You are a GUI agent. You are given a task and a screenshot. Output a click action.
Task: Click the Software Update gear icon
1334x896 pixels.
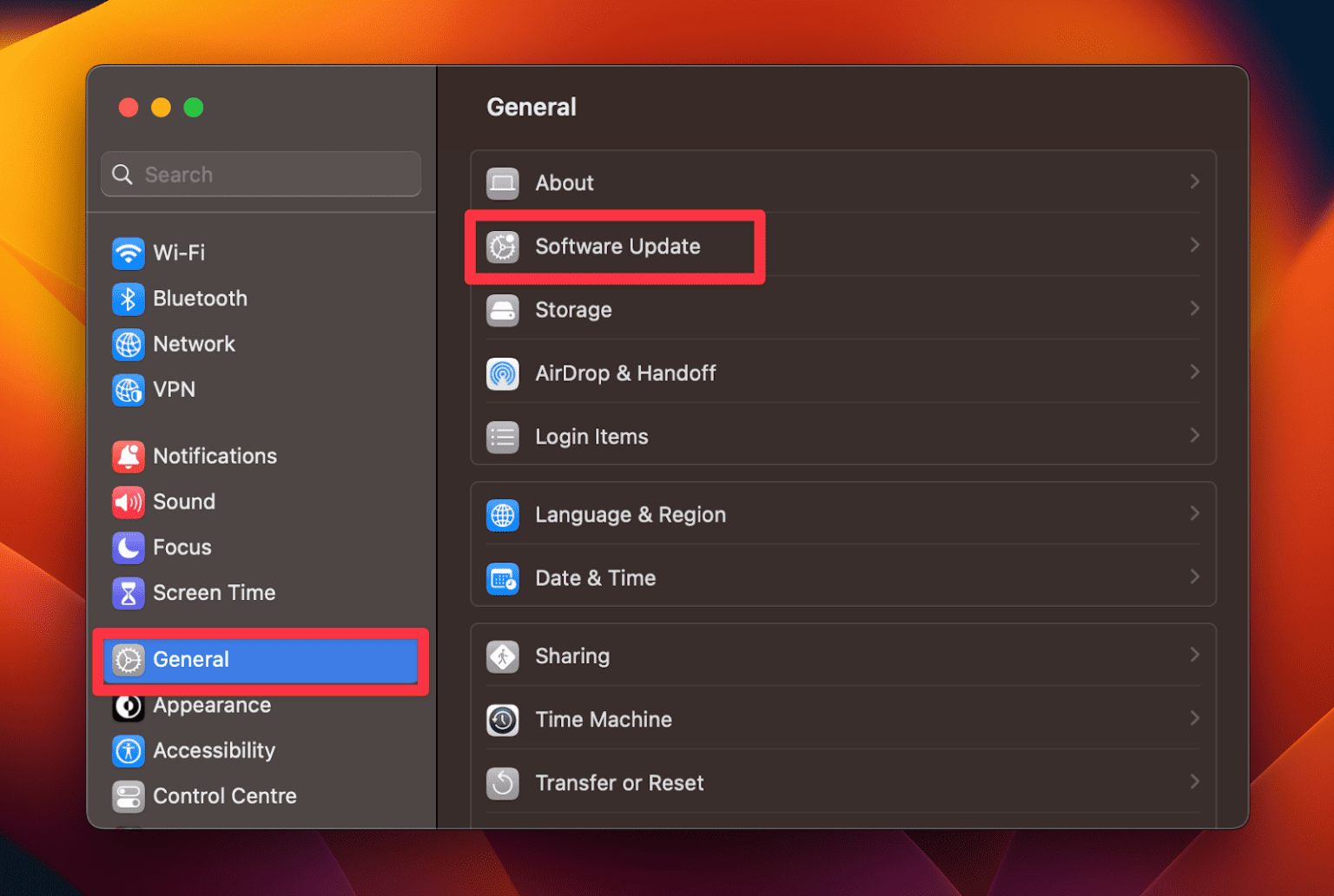coord(503,246)
